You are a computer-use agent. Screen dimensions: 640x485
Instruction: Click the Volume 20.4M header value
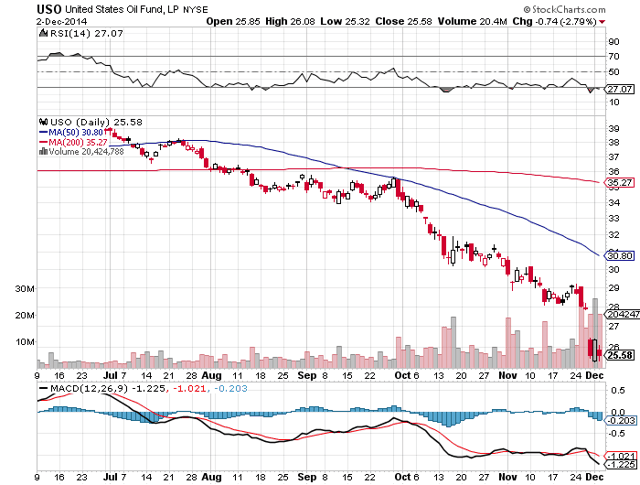coord(472,22)
